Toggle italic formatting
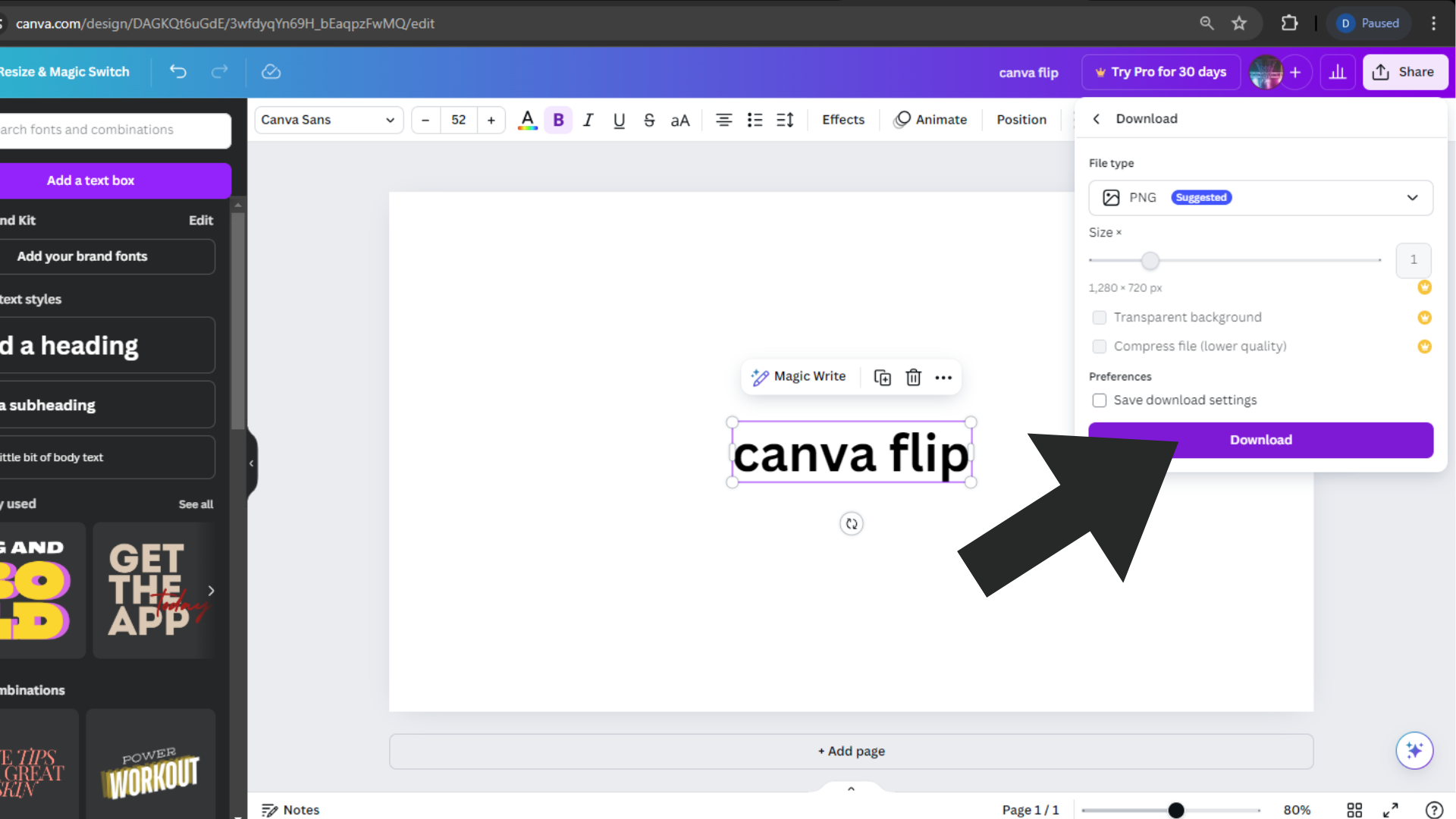The width and height of the screenshot is (1456, 819). click(588, 120)
